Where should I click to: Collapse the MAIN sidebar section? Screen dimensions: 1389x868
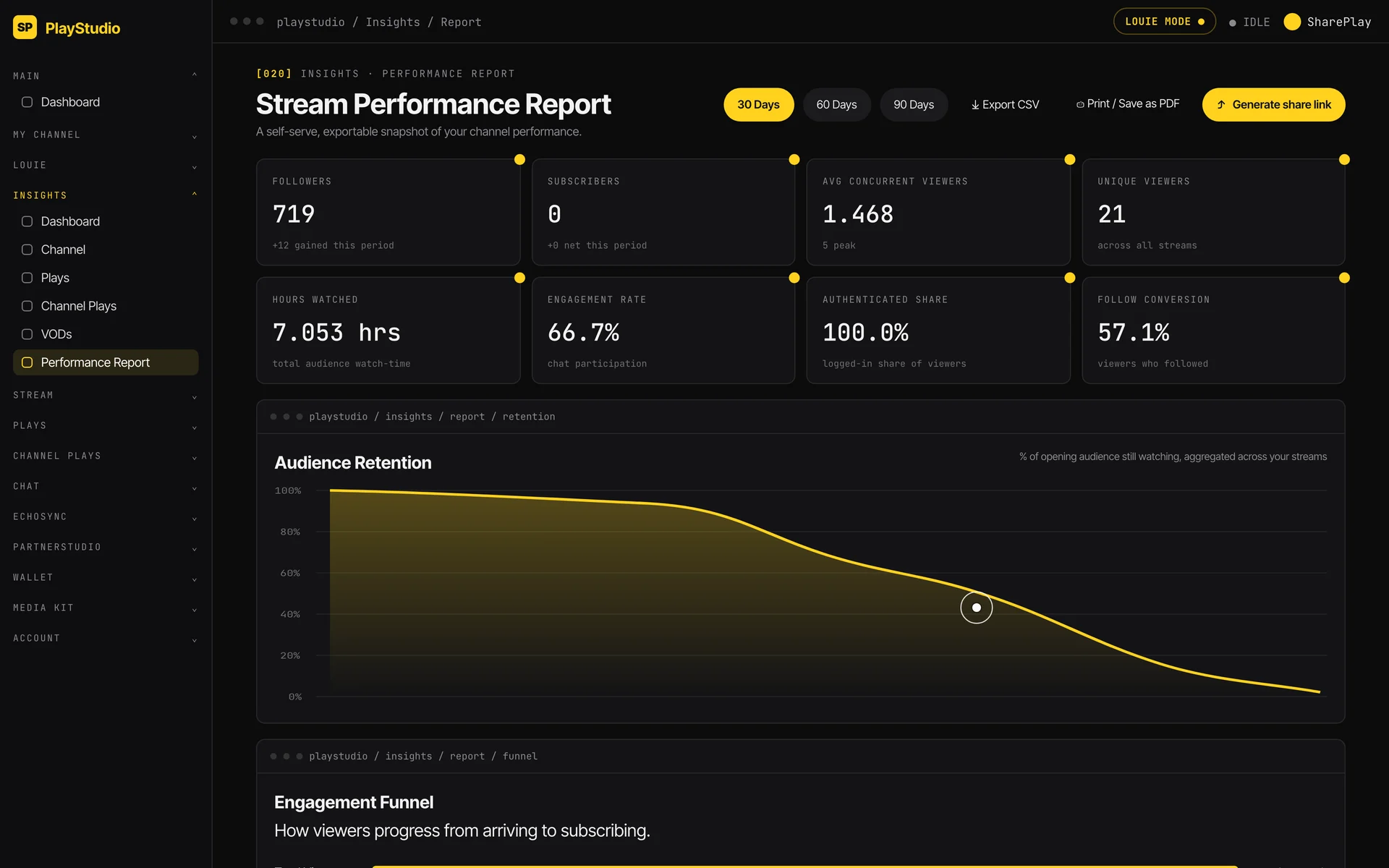pyautogui.click(x=105, y=76)
